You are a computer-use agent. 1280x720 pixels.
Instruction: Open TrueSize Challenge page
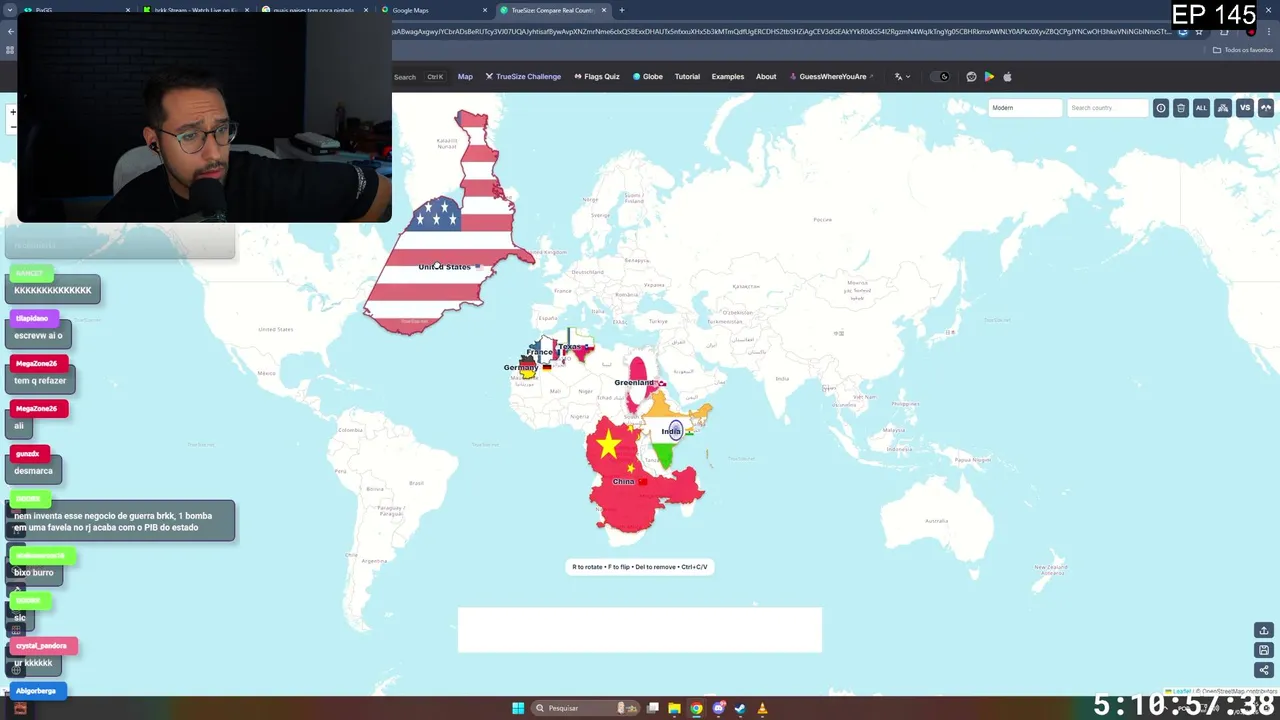(523, 77)
